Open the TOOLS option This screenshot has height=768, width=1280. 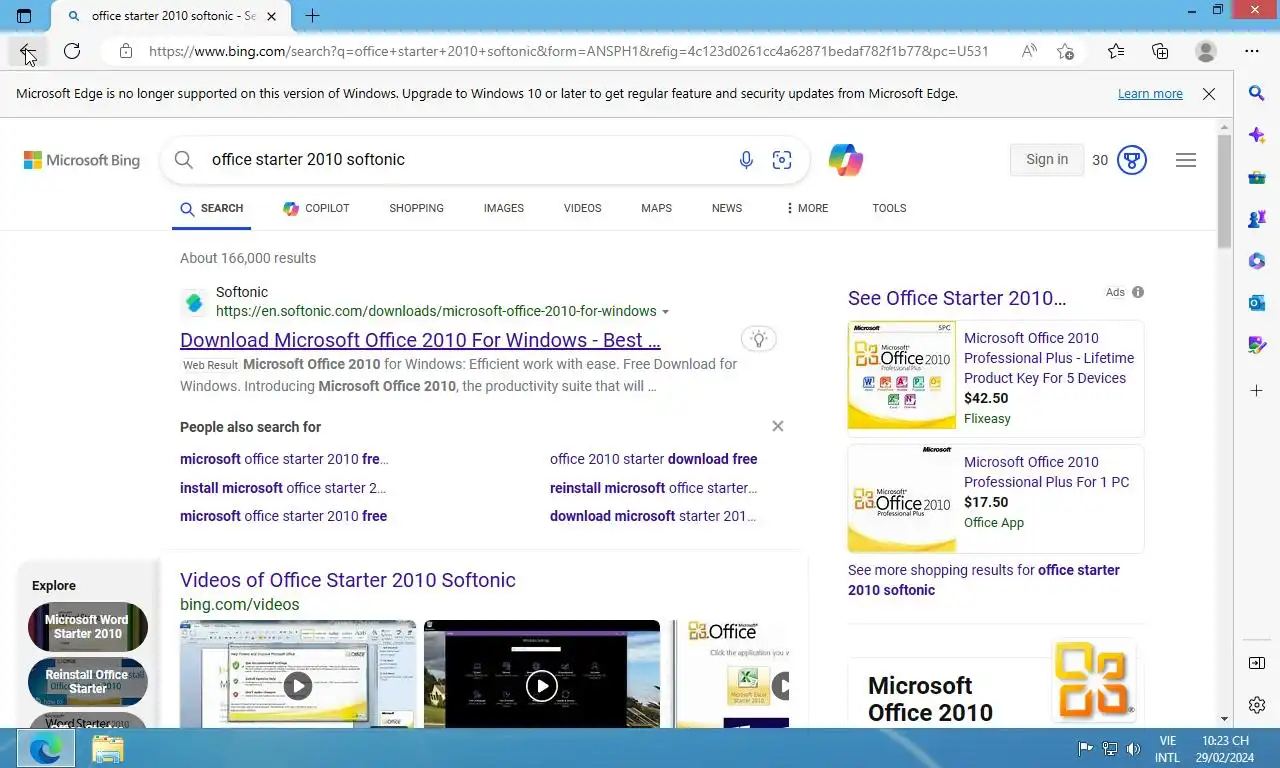click(x=889, y=208)
